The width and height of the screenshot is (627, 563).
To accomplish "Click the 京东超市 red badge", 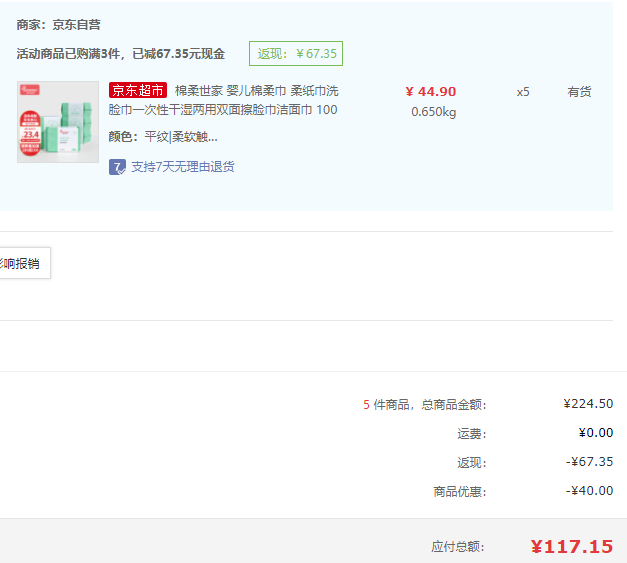I will tap(138, 90).
